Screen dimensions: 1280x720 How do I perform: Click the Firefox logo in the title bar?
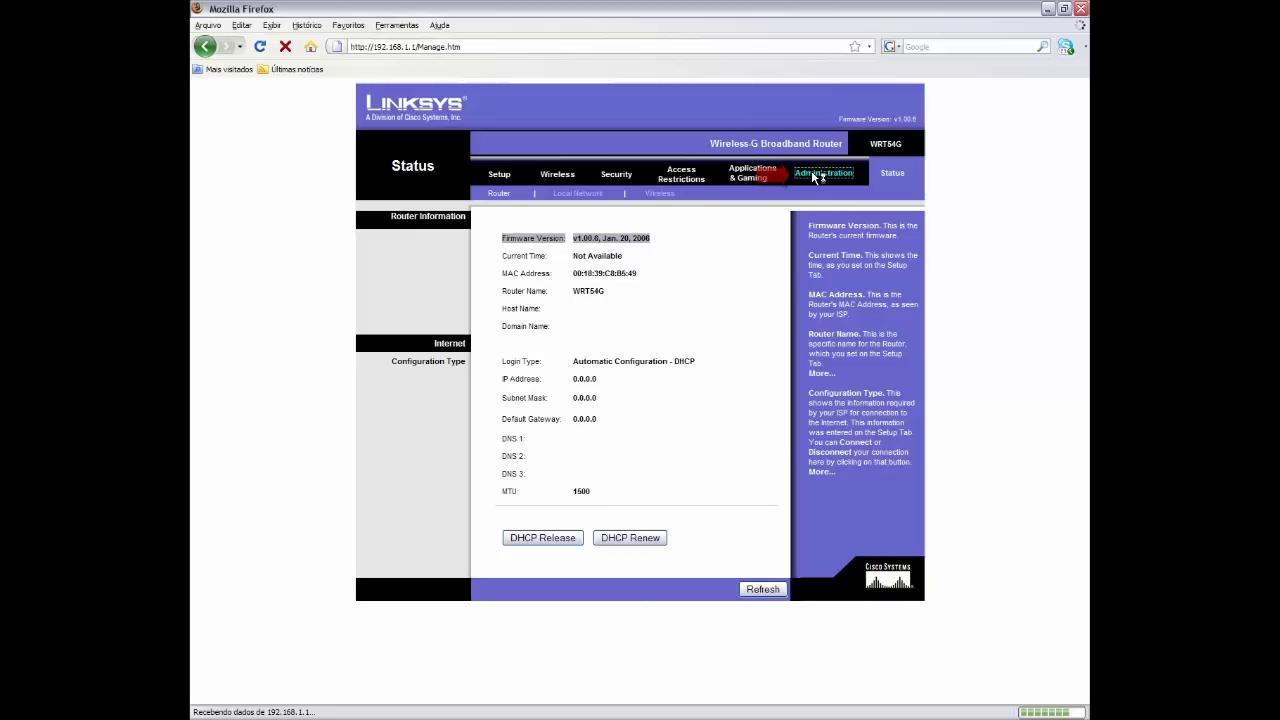[x=198, y=8]
